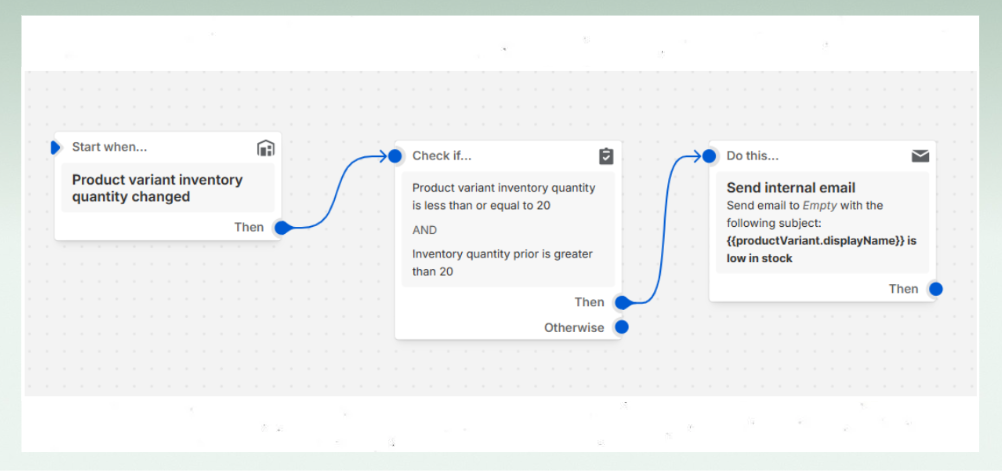1002x471 pixels.
Task: Click the Otherwise label on condition card
Action: 574,327
